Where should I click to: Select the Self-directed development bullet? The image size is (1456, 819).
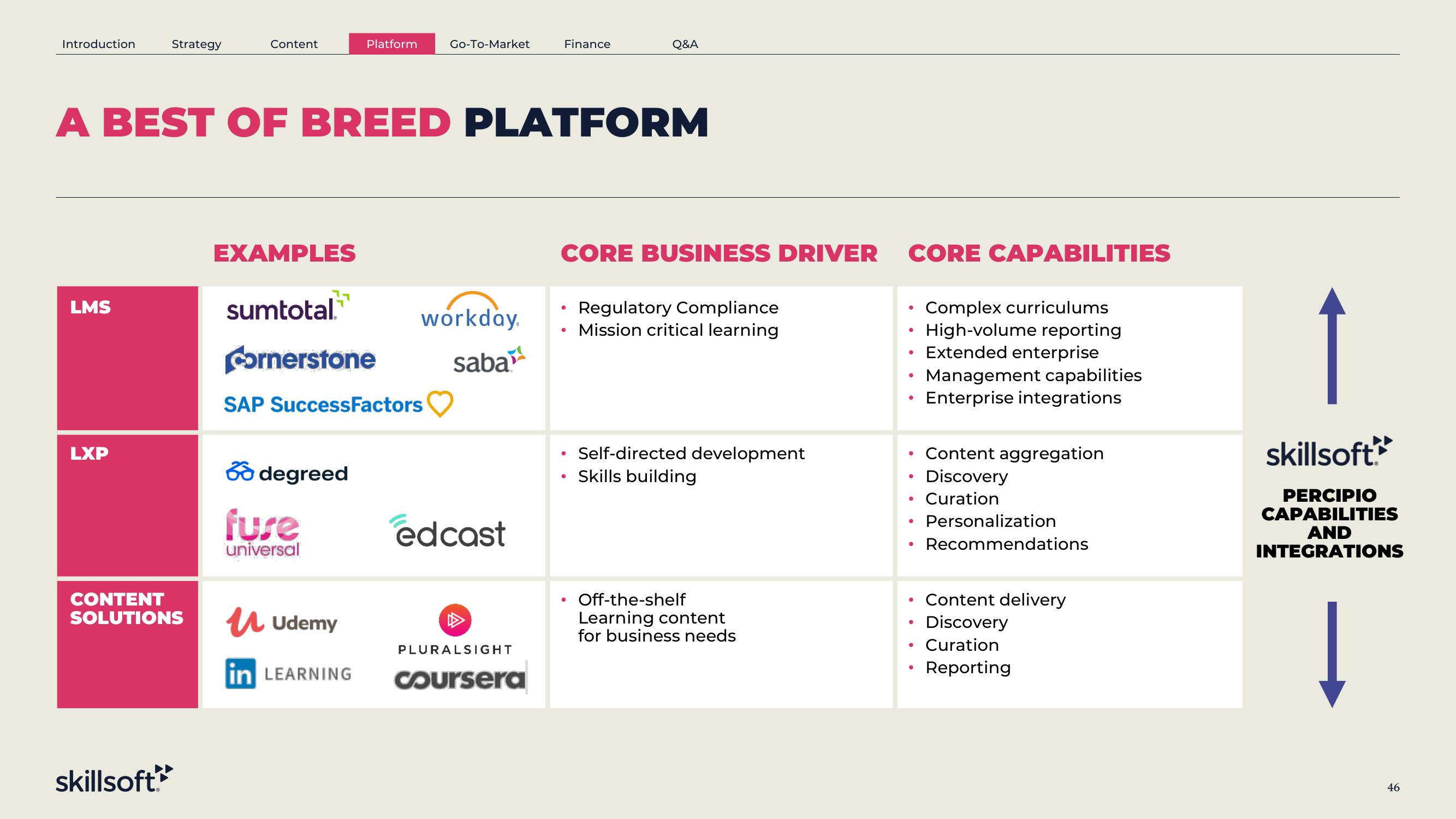[691, 453]
